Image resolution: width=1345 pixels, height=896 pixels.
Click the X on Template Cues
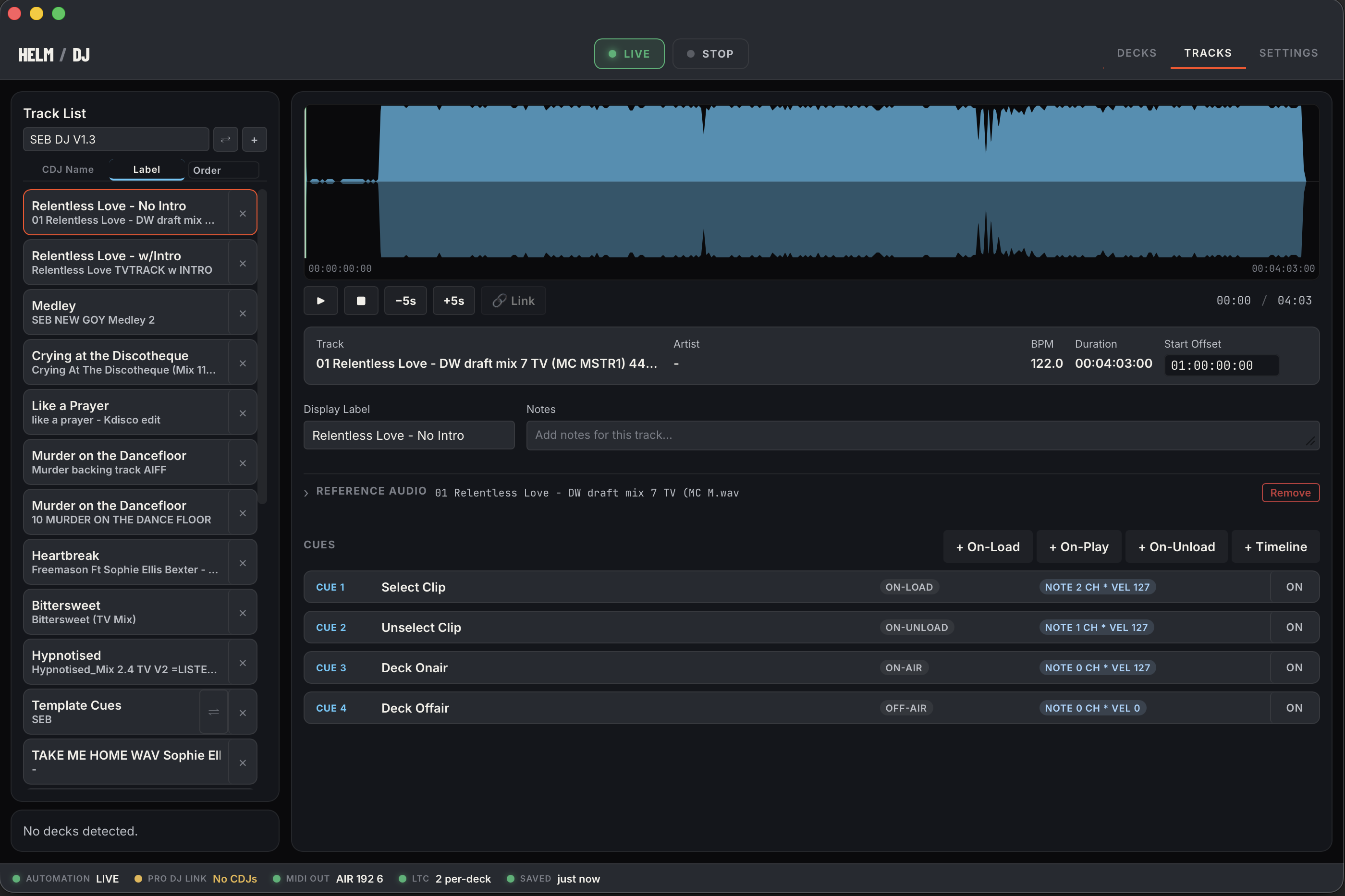point(243,713)
